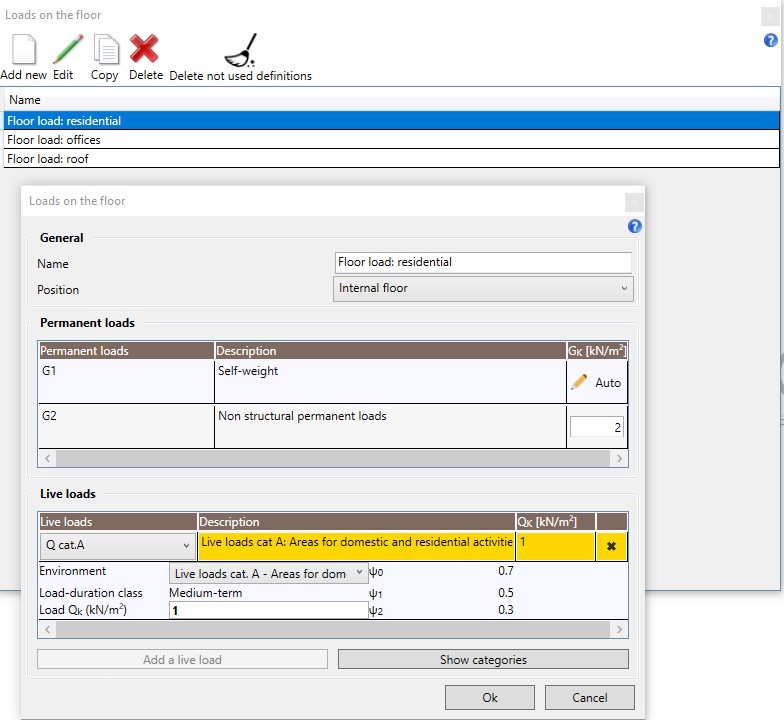Image resolution: width=784 pixels, height=720 pixels.
Task: Open the Q cat.A live load dropdown
Action: pyautogui.click(x=118, y=546)
